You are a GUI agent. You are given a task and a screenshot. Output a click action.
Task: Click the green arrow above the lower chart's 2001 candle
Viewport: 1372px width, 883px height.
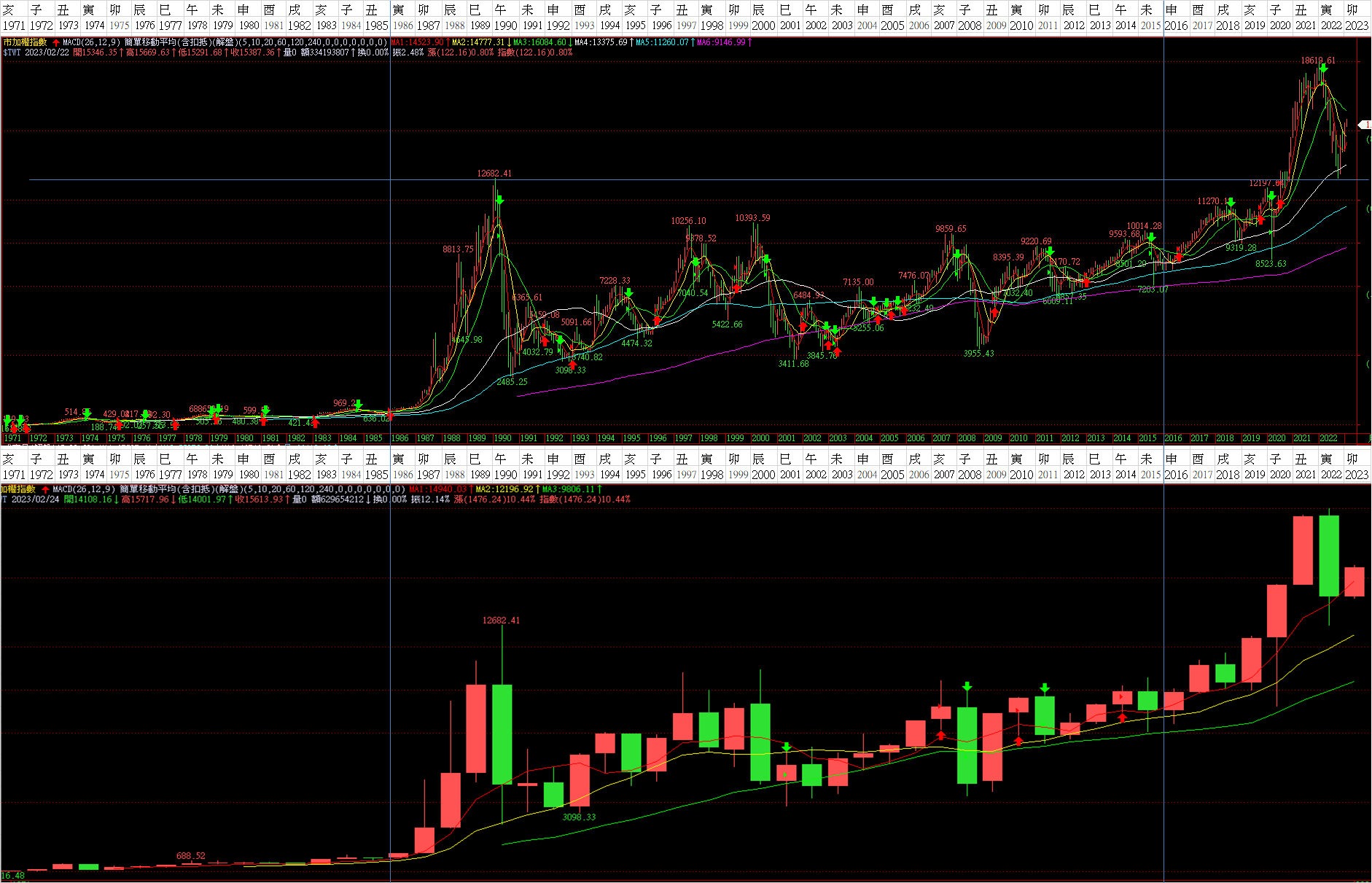(x=786, y=747)
